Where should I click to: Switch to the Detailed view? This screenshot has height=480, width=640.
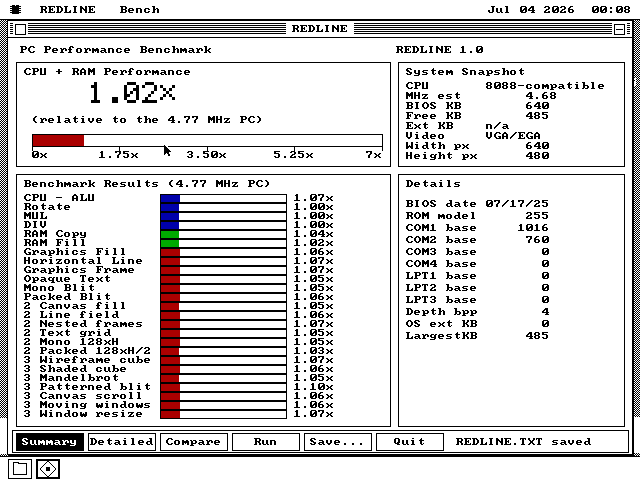(x=122, y=442)
